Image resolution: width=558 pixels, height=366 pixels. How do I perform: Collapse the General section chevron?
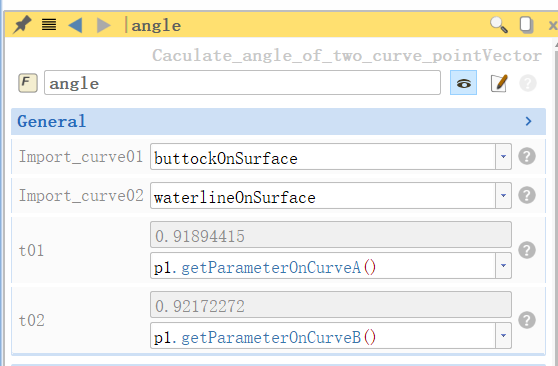pyautogui.click(x=528, y=121)
